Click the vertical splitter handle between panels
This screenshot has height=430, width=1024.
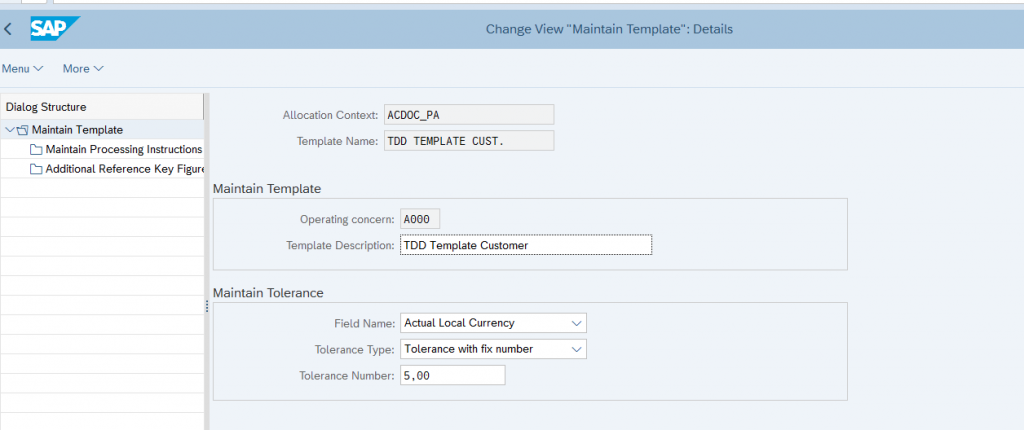click(206, 306)
